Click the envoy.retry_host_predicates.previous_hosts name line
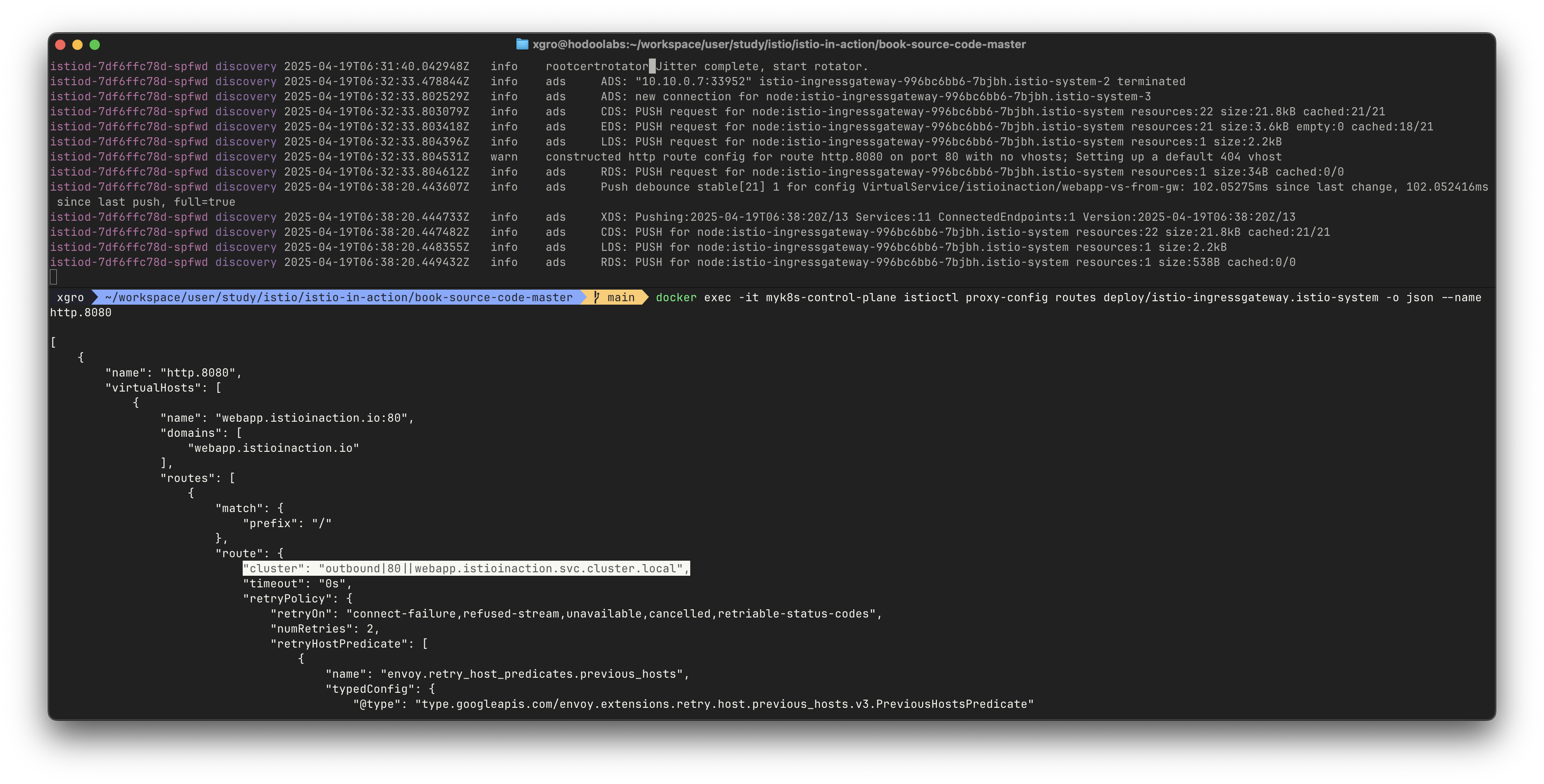The height and width of the screenshot is (784, 1544). [508, 674]
